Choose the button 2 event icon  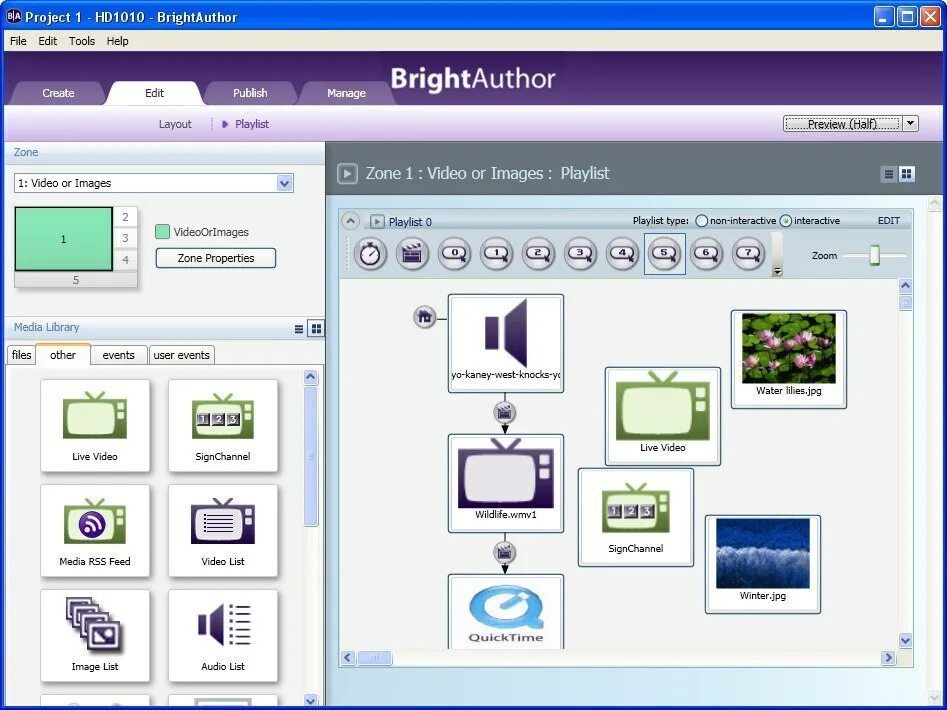(538, 254)
